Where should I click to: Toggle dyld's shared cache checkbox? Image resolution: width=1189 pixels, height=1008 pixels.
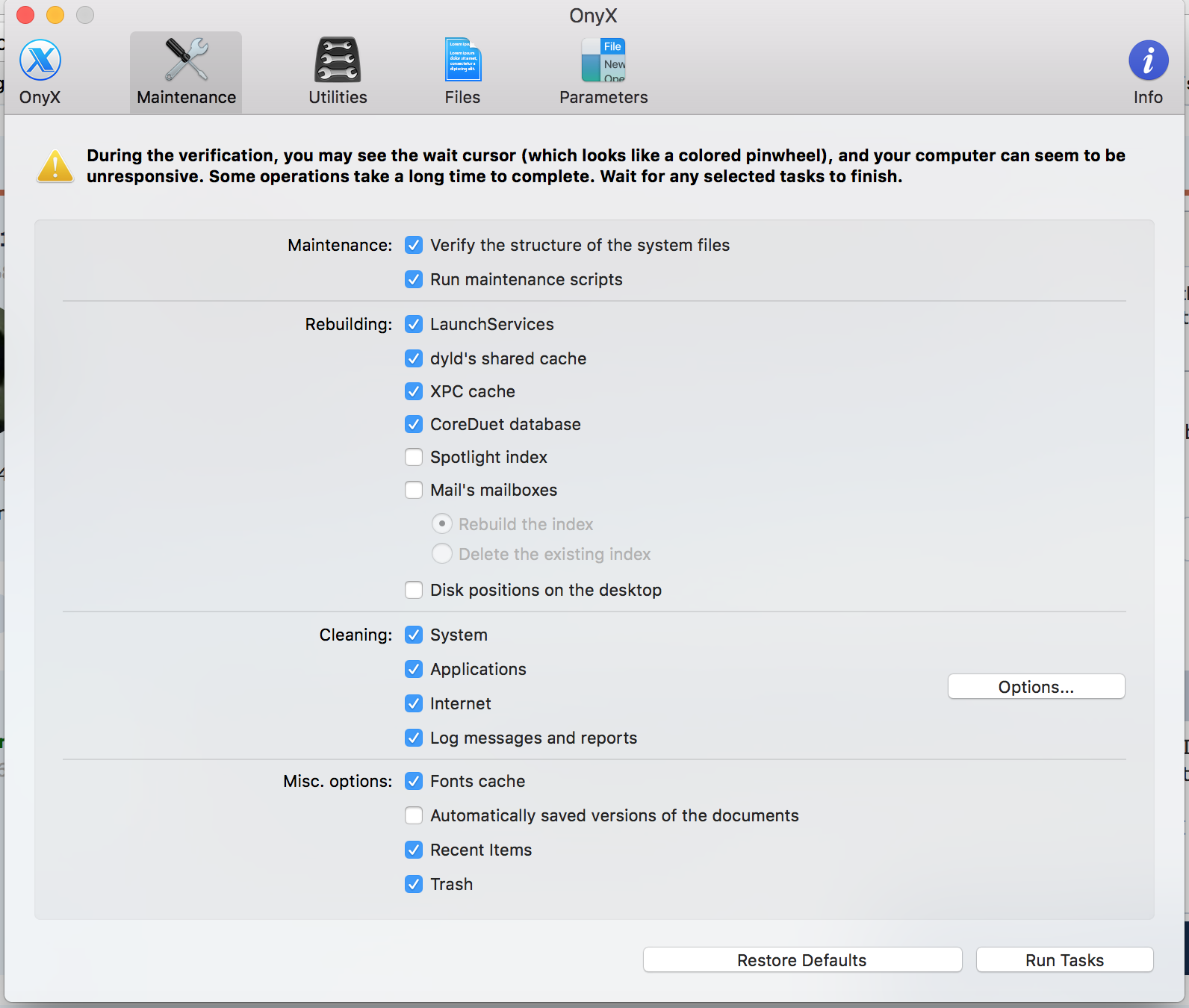(x=414, y=358)
